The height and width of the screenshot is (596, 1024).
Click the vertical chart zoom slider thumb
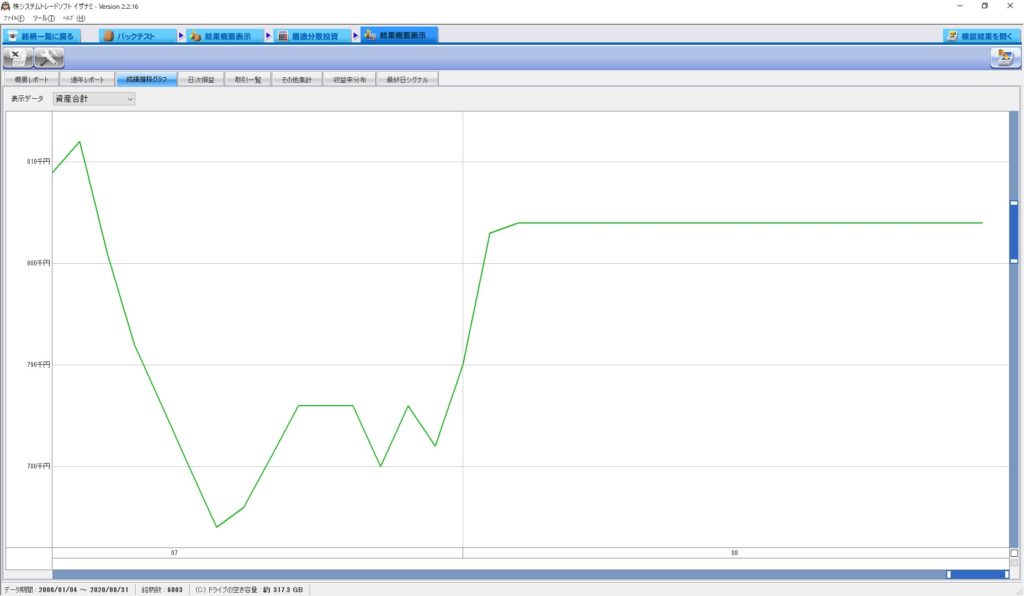point(1013,232)
